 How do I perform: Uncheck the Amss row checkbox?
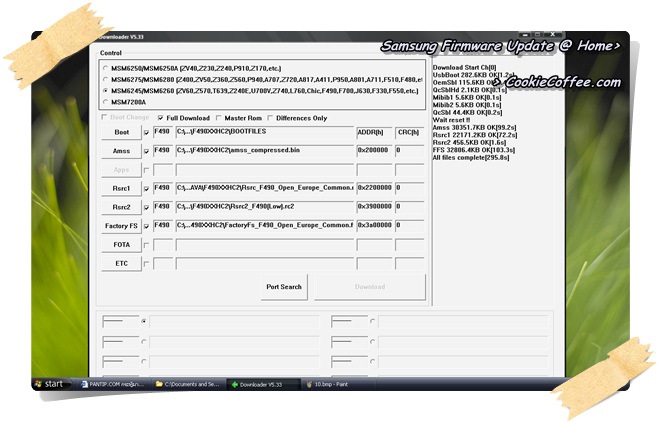click(x=146, y=151)
